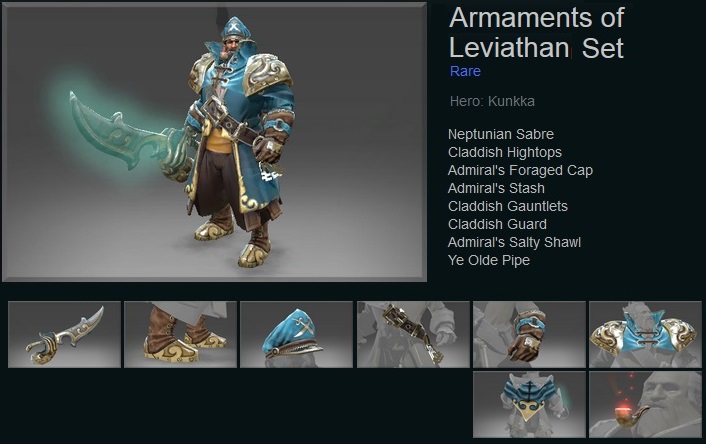
Task: Click the Claddish Hightops list entry
Action: click(x=505, y=152)
